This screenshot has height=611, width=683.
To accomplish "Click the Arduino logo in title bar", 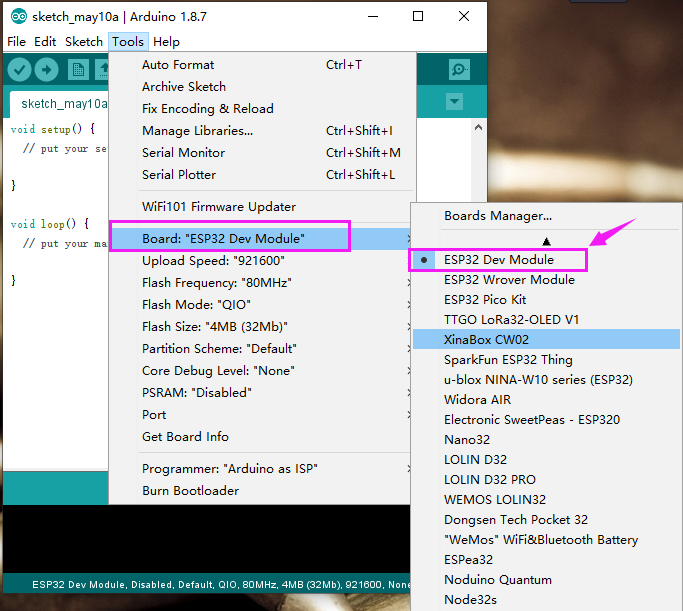I will click(19, 17).
